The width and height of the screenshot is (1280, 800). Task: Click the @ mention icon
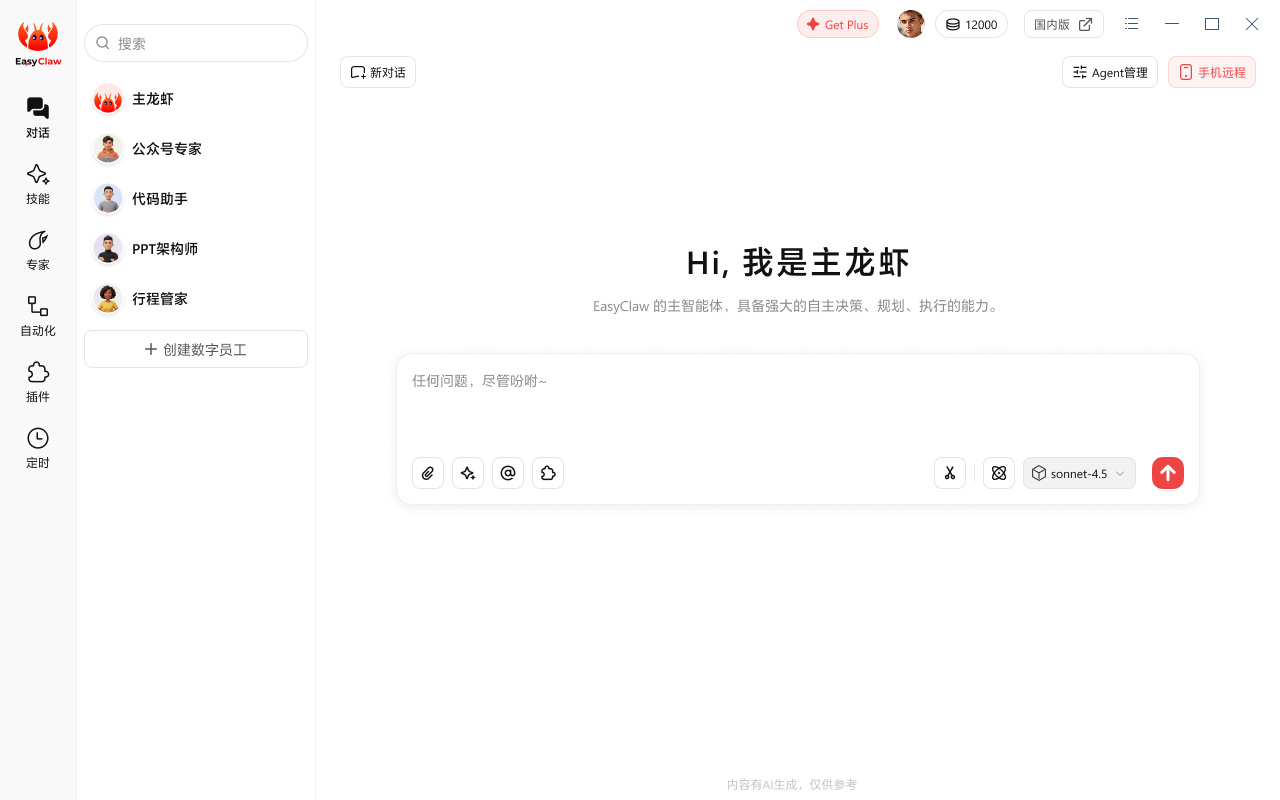pyautogui.click(x=508, y=473)
